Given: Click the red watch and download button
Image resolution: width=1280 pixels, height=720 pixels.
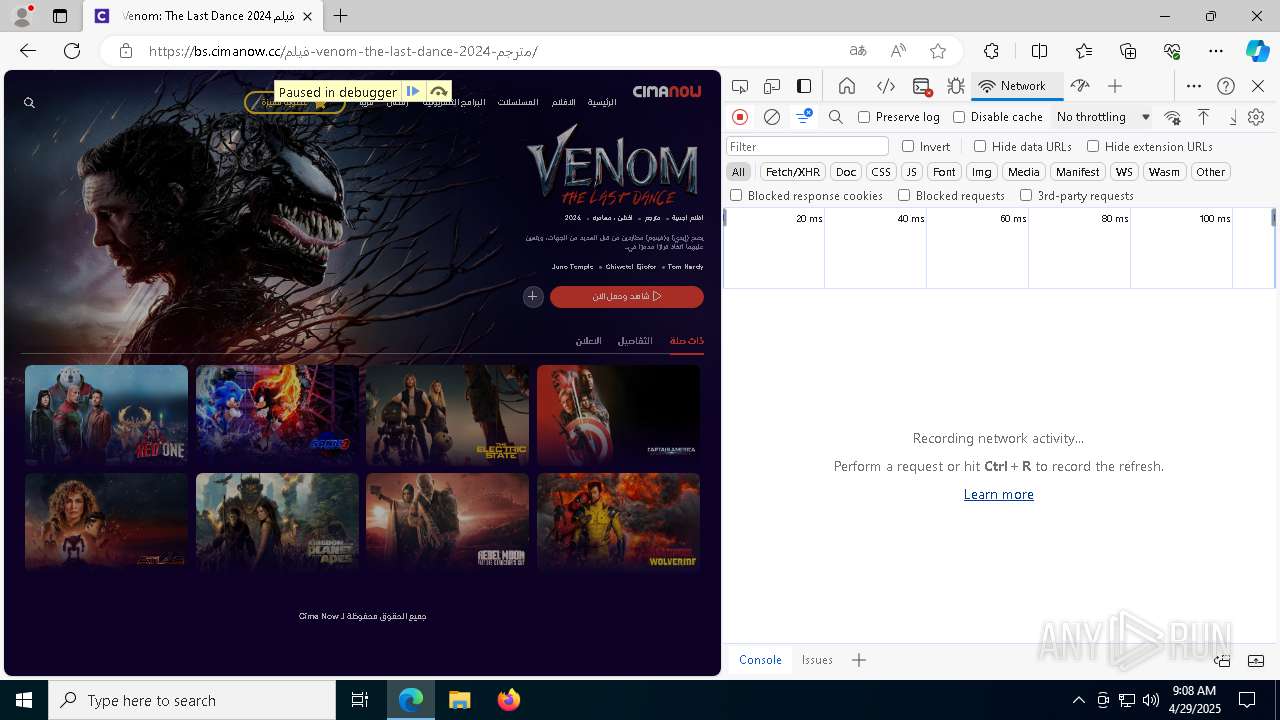Looking at the screenshot, I should click(627, 296).
